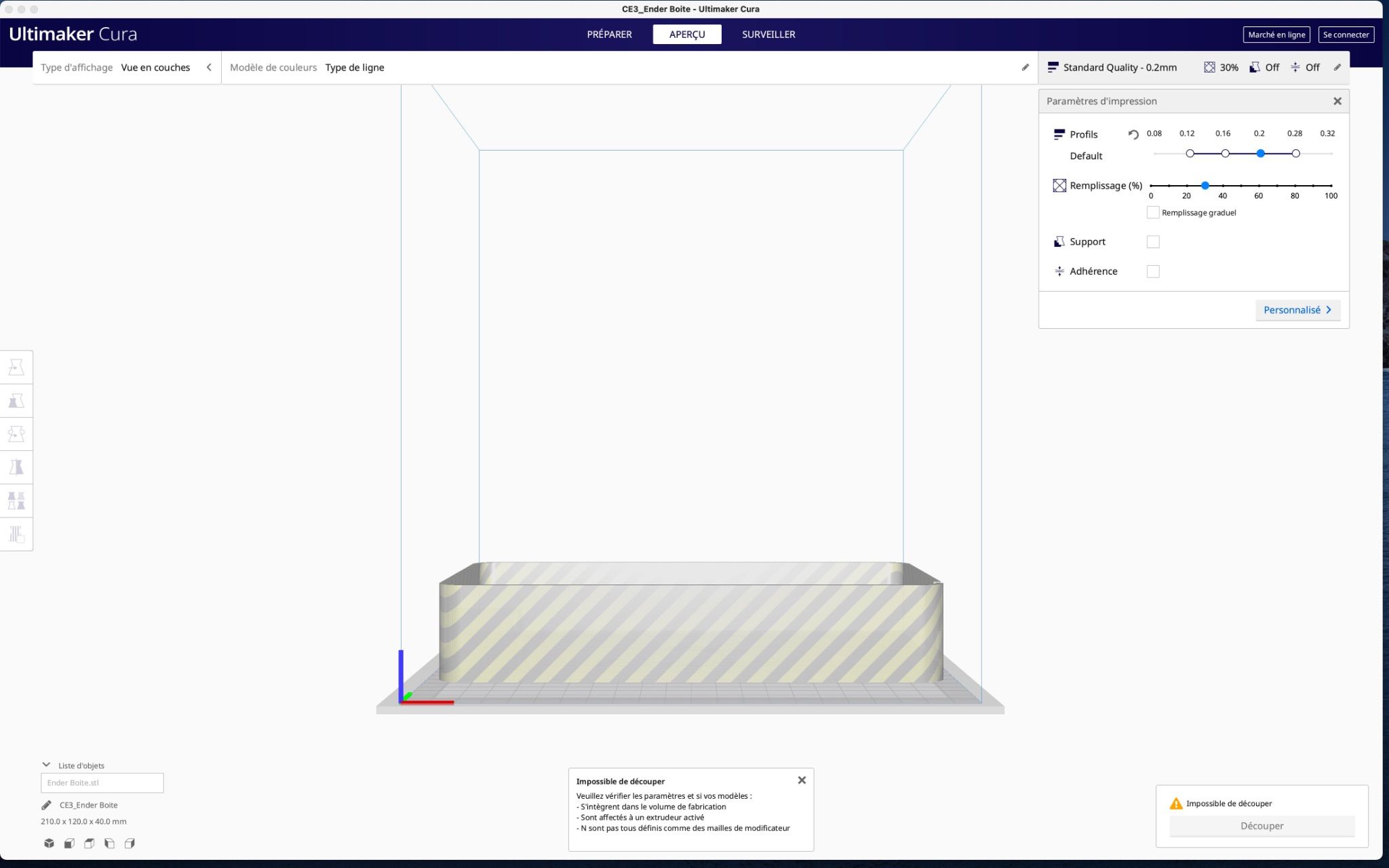Click the Ultimaker Cura logo
Screen dimensions: 1389x868
coord(73,34)
